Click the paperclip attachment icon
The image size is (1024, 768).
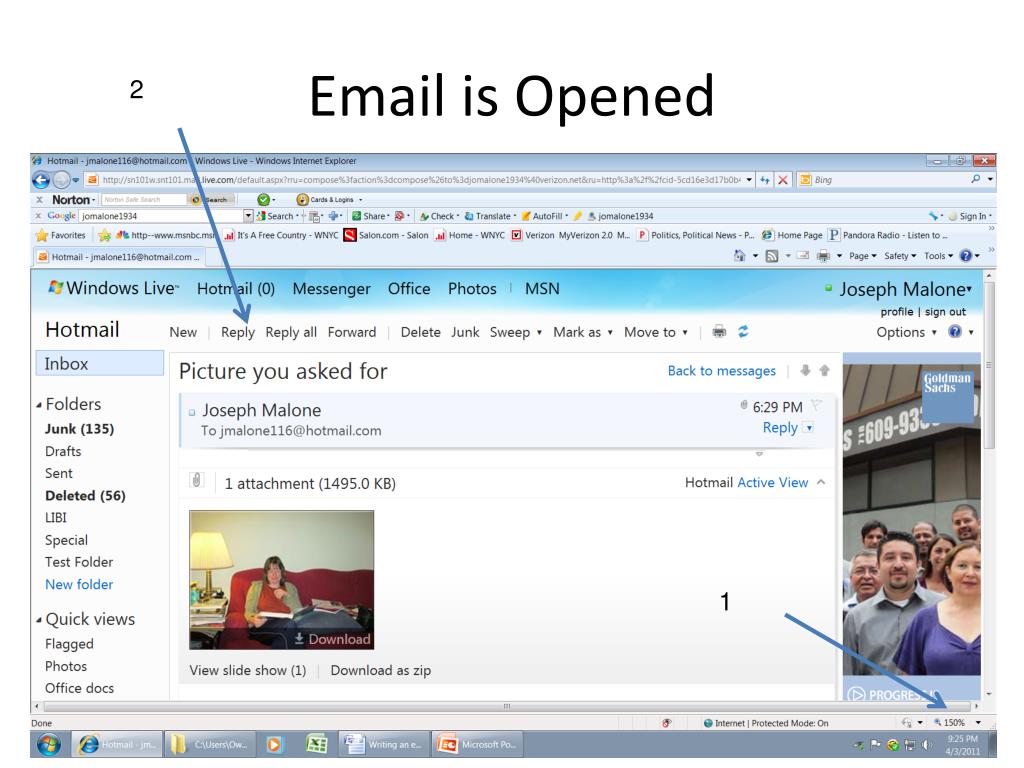pyautogui.click(x=197, y=481)
